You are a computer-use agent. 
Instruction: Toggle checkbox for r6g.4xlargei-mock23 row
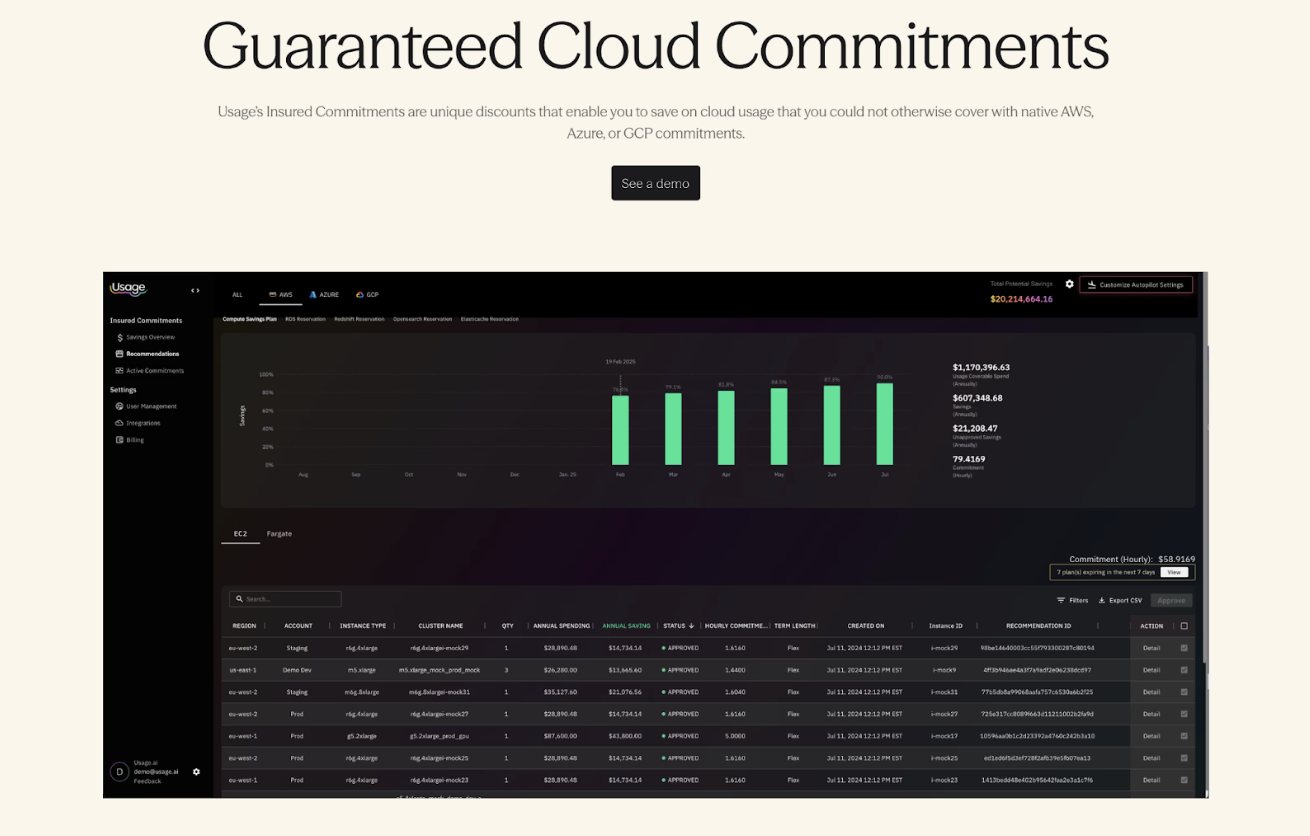[1184, 780]
